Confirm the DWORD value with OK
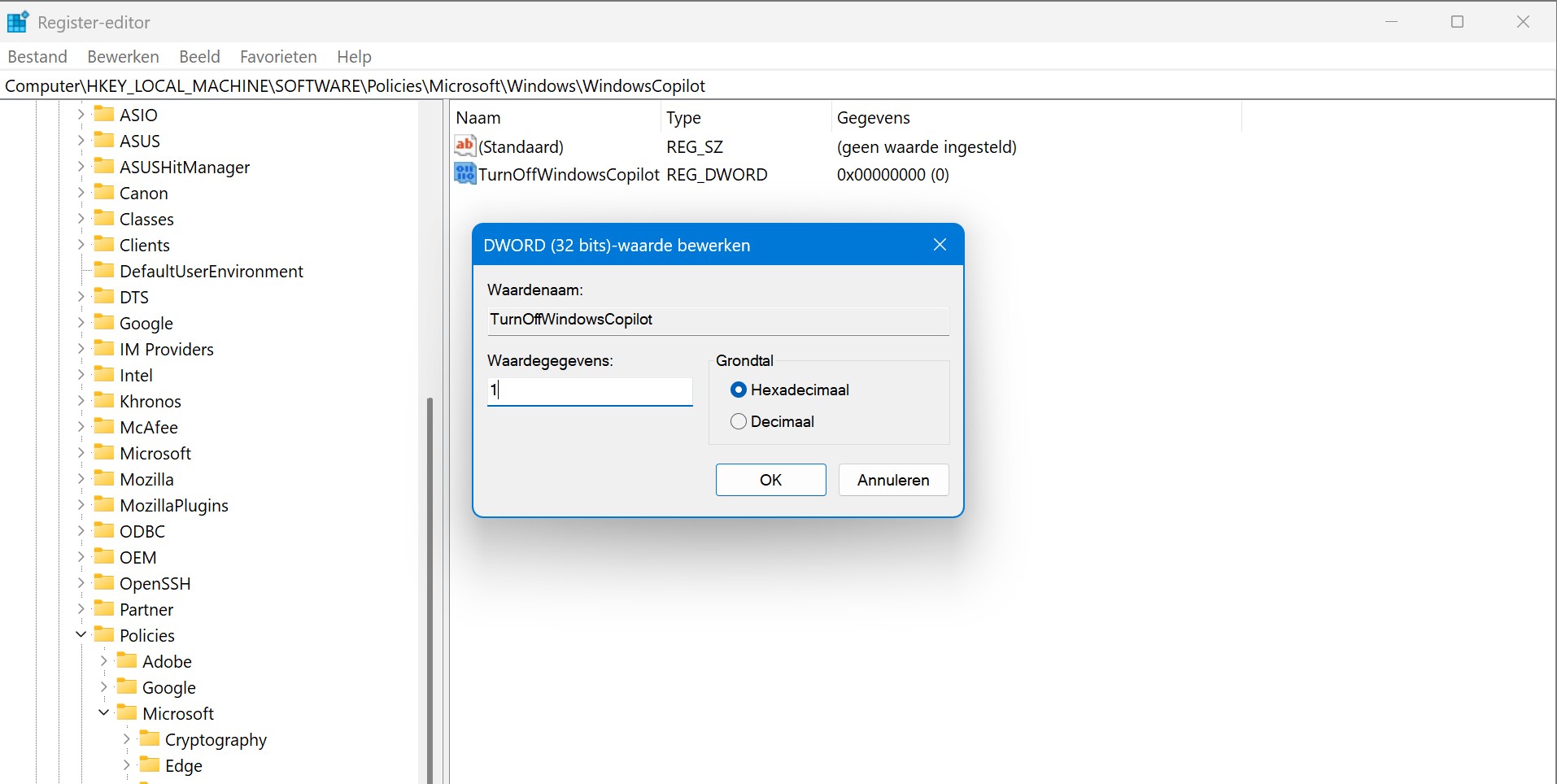Screen dimensions: 1557x784 770,480
